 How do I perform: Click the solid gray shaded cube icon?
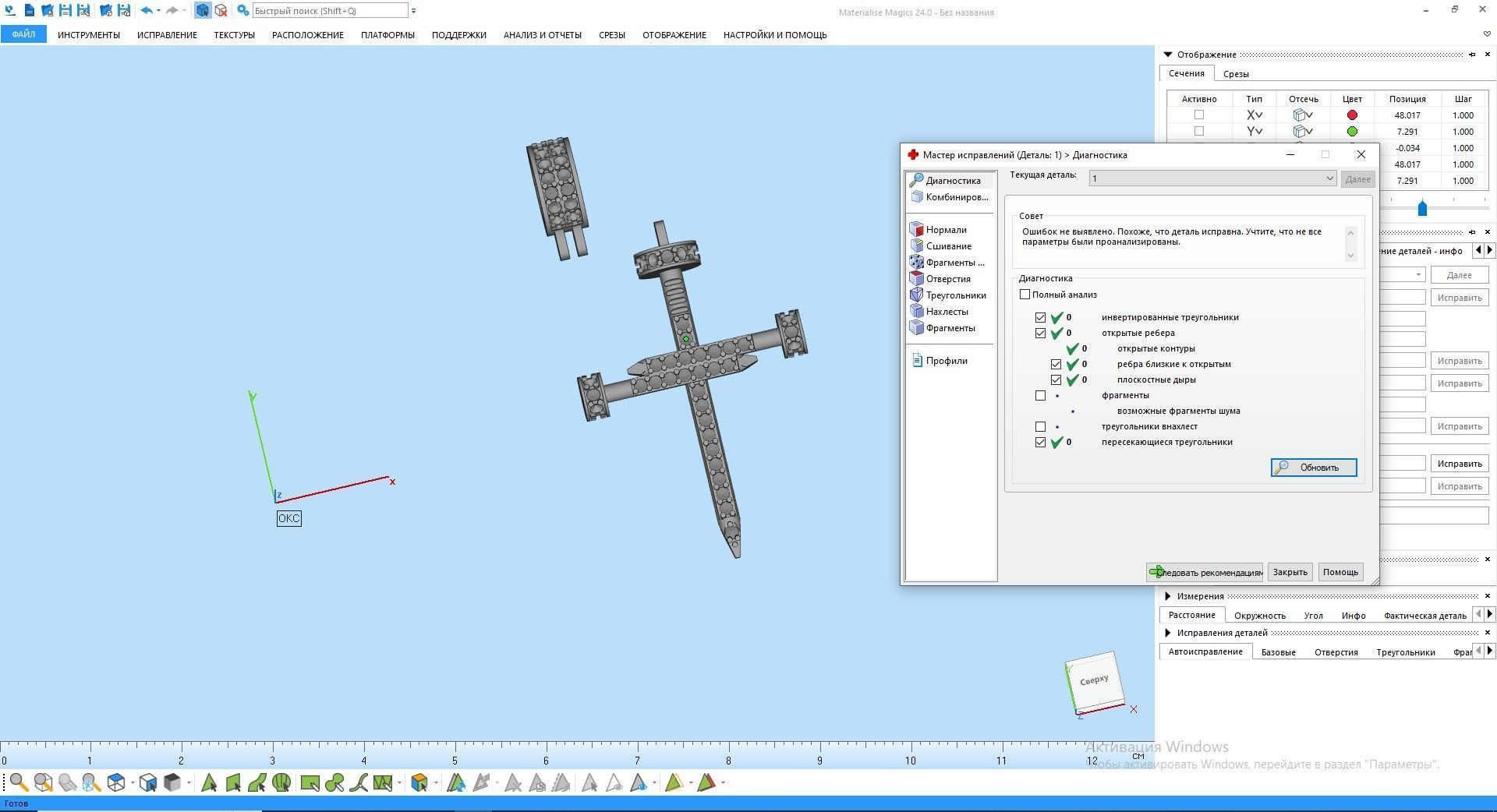[172, 782]
